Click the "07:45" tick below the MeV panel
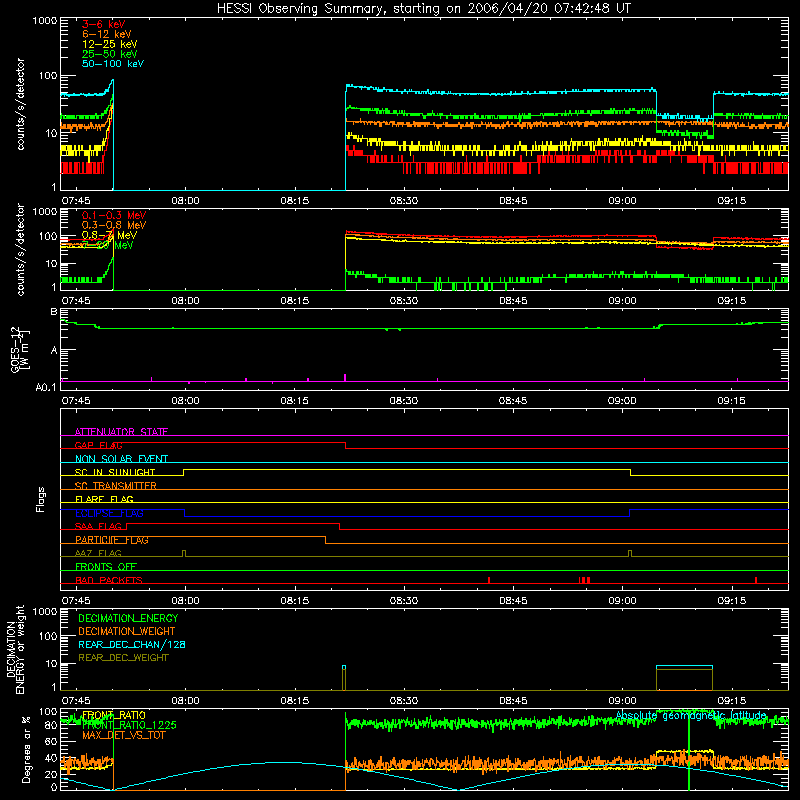The height and width of the screenshot is (800, 800). point(76,301)
